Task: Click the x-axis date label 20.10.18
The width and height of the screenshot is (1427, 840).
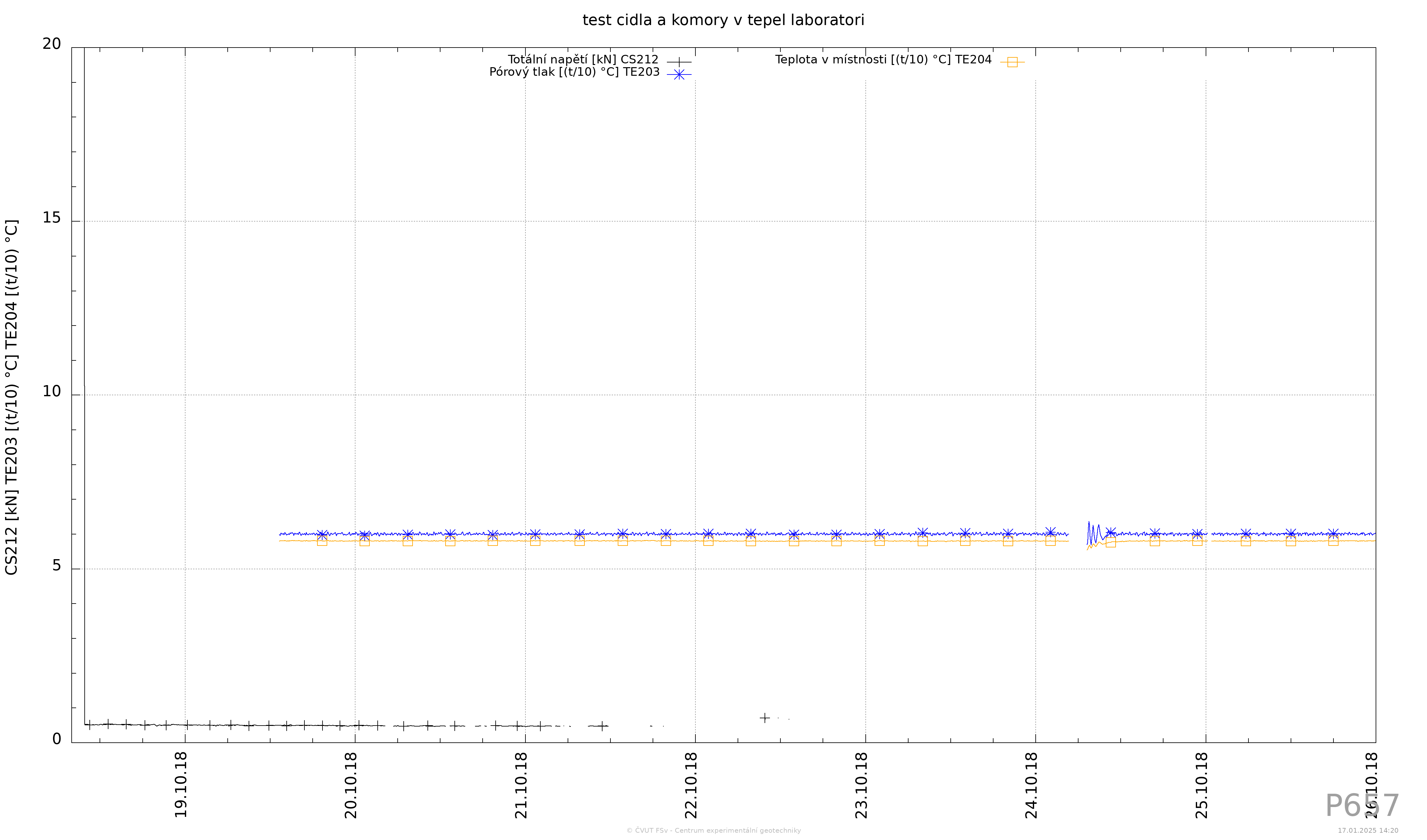Action: (351, 785)
